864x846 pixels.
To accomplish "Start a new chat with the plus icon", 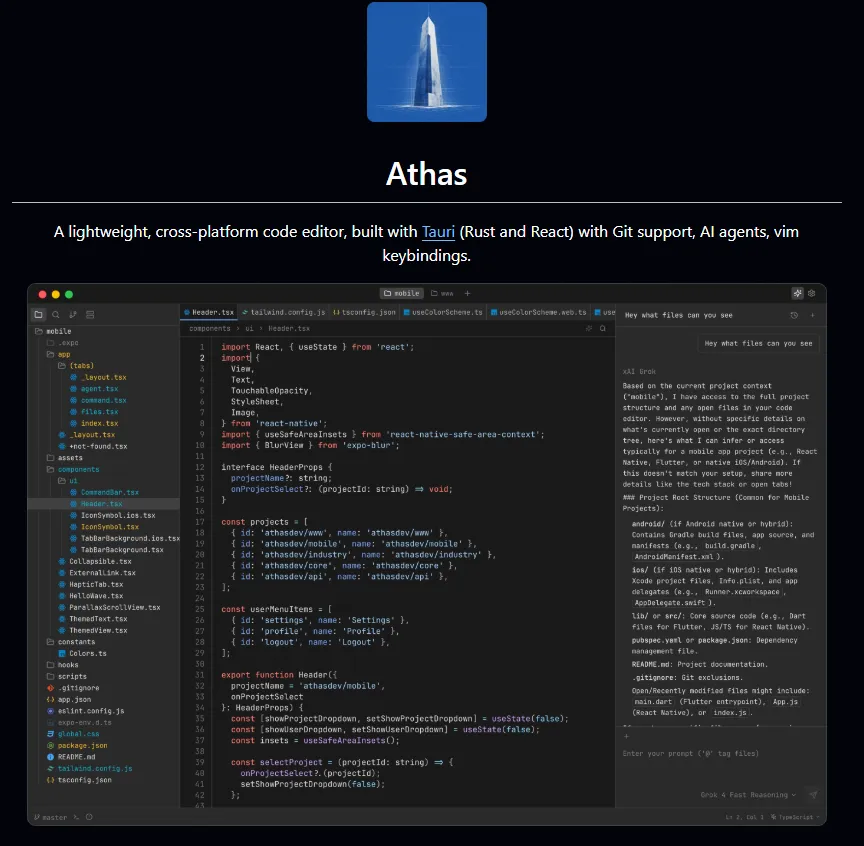I will 812,316.
